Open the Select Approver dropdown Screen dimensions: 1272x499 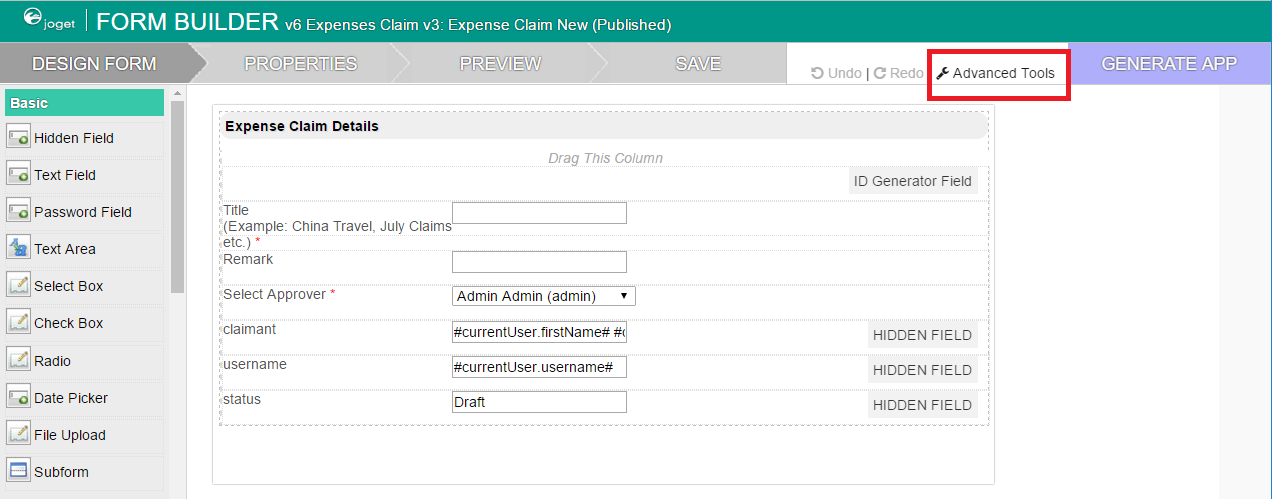click(543, 296)
